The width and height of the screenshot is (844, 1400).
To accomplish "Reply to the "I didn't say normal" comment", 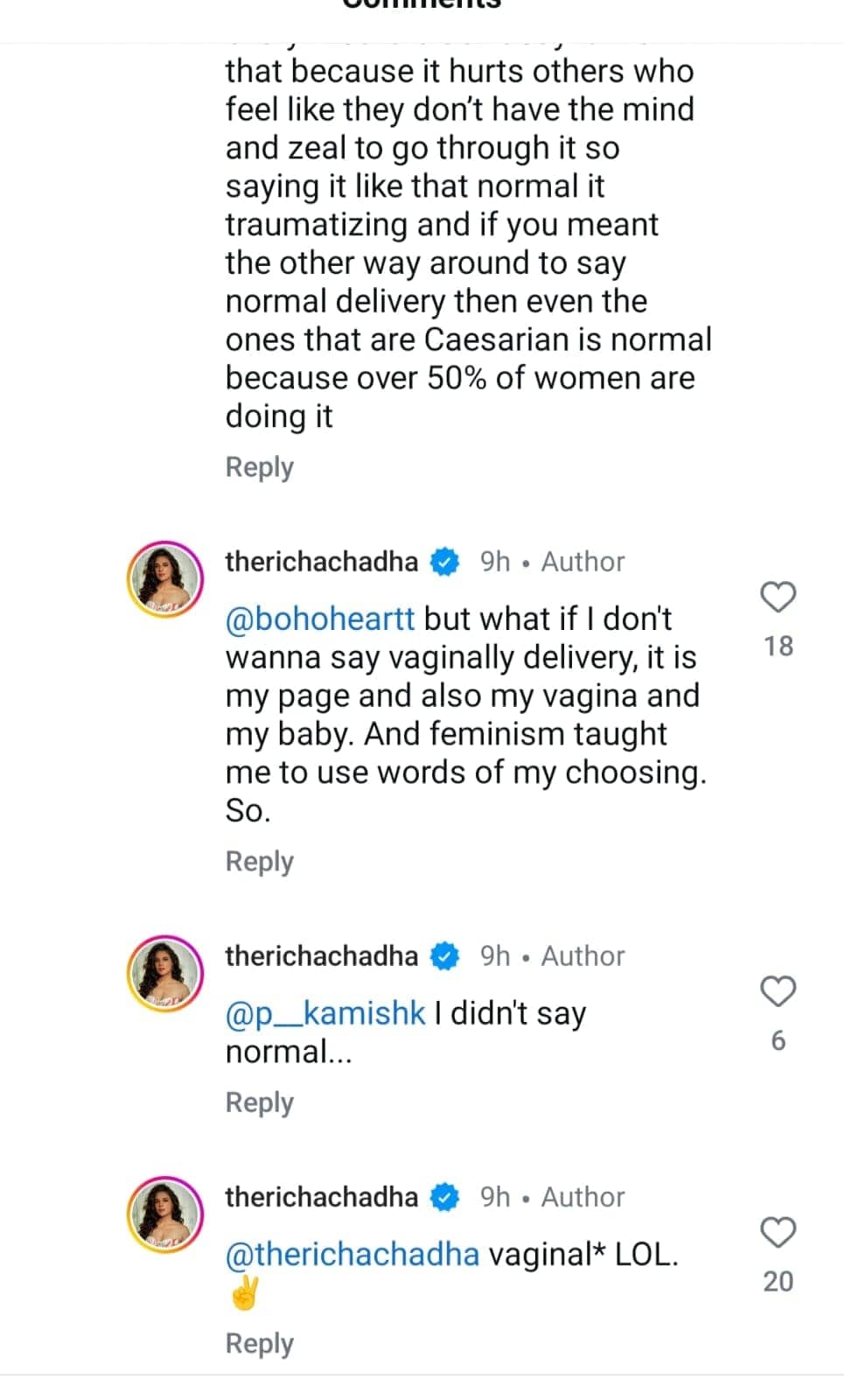I will coord(260,1102).
